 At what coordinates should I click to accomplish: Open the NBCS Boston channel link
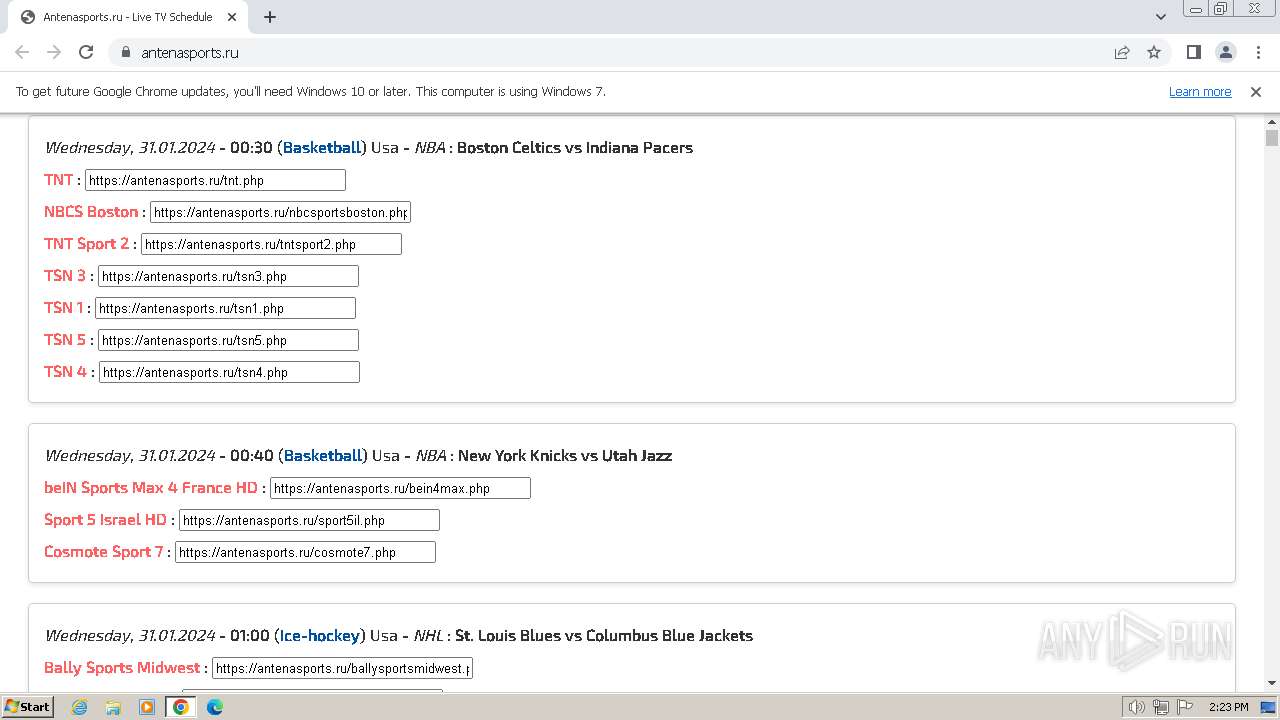91,212
